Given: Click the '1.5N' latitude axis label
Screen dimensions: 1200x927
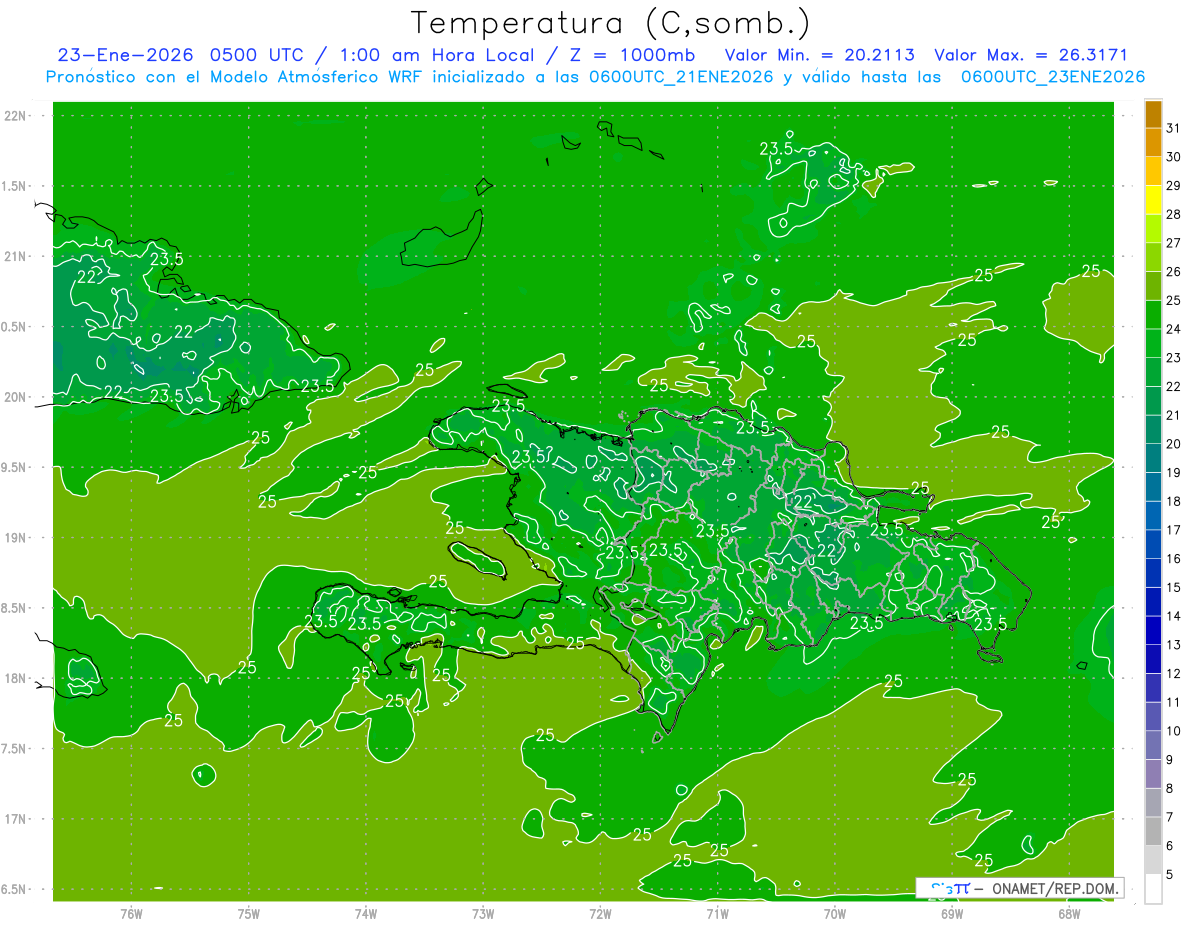Looking at the screenshot, I should click(14, 186).
